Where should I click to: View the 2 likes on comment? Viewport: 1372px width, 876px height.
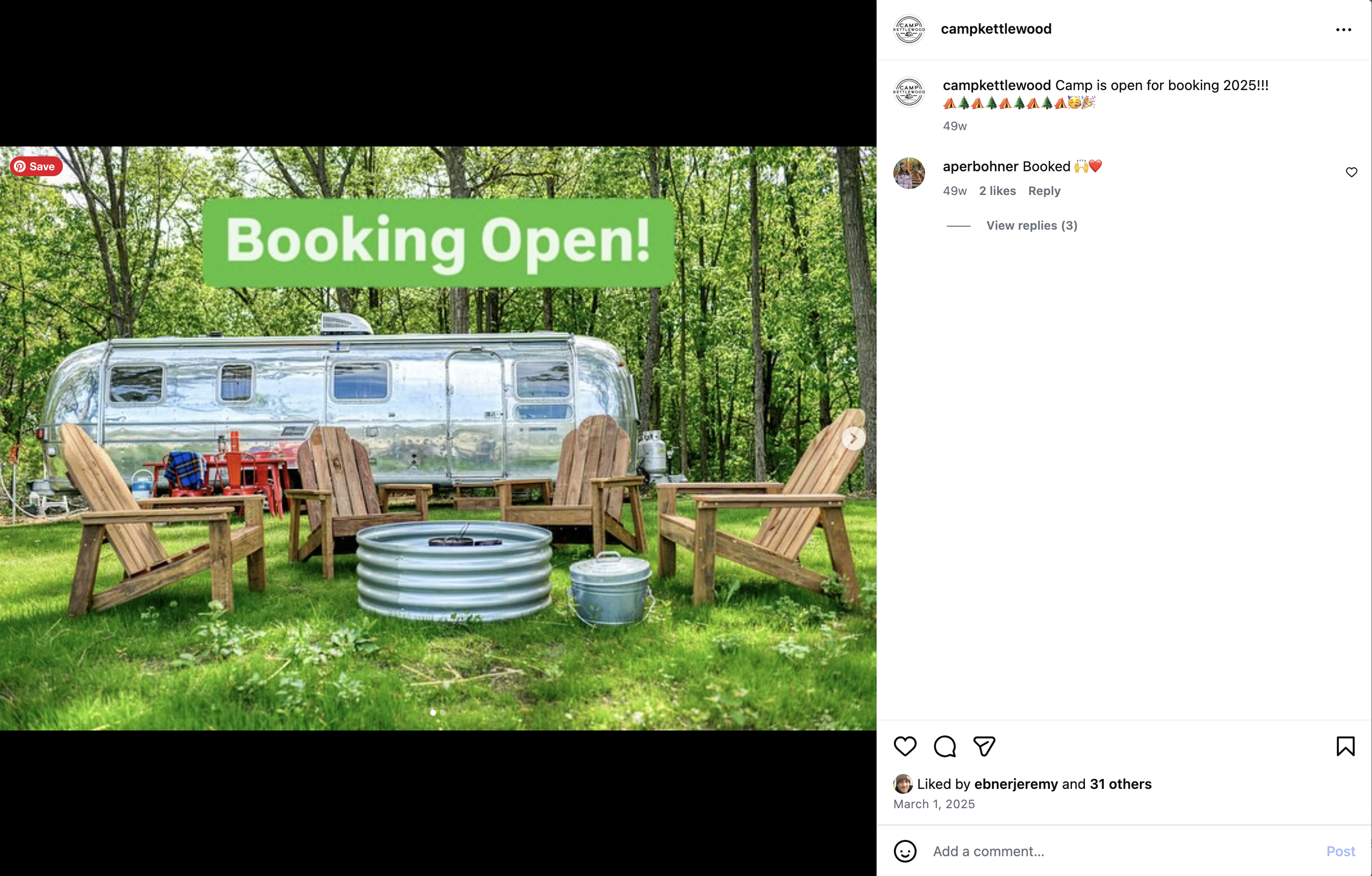(997, 191)
